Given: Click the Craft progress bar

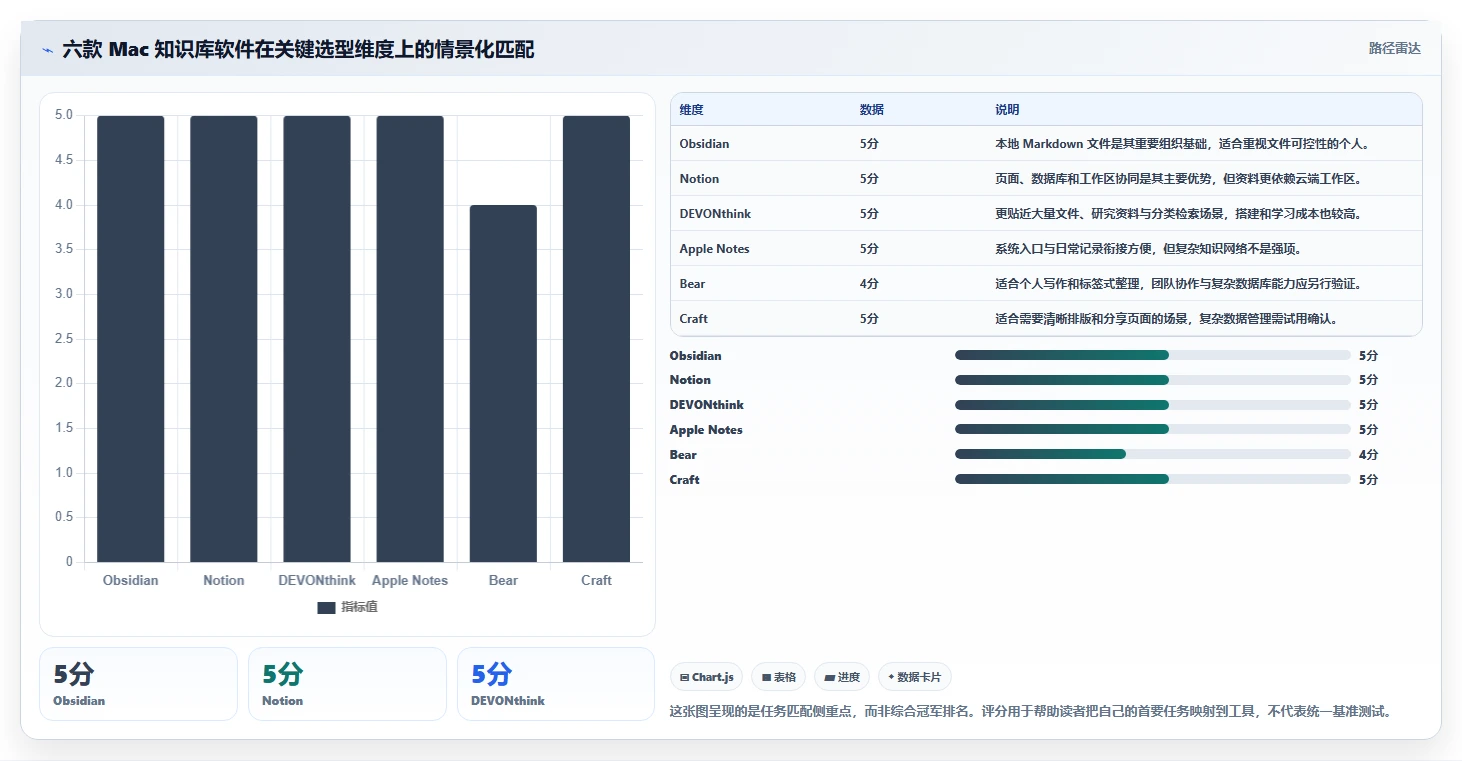Looking at the screenshot, I should coord(1153,479).
